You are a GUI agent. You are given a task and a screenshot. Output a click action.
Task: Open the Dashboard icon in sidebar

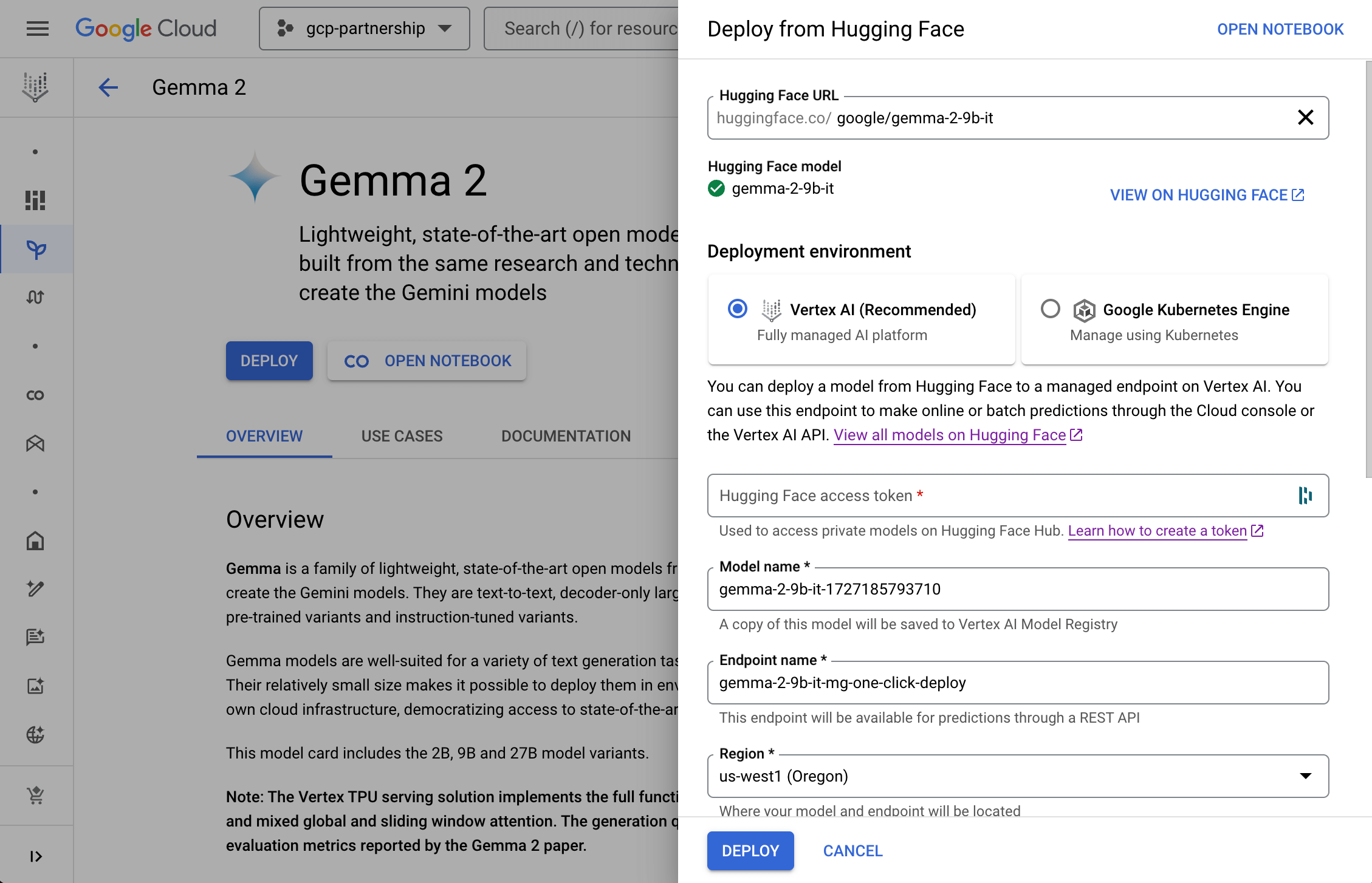tap(35, 200)
